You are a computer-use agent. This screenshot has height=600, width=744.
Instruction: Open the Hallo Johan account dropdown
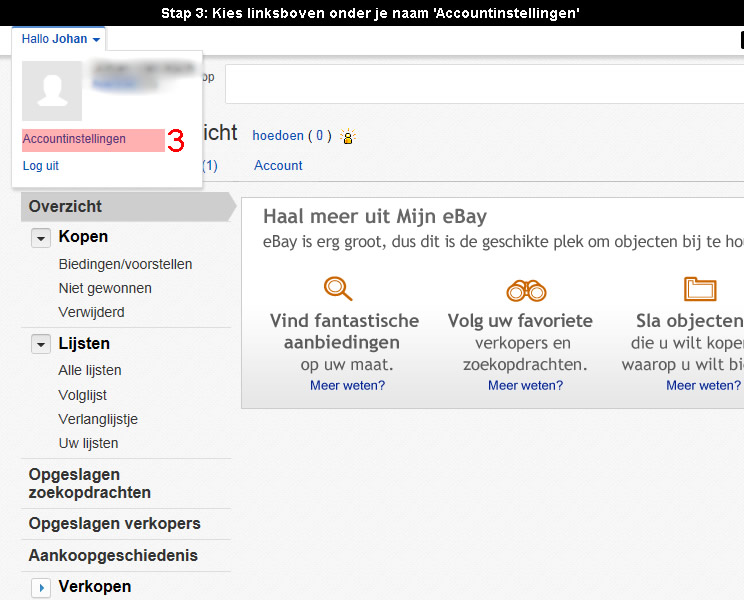(x=61, y=39)
